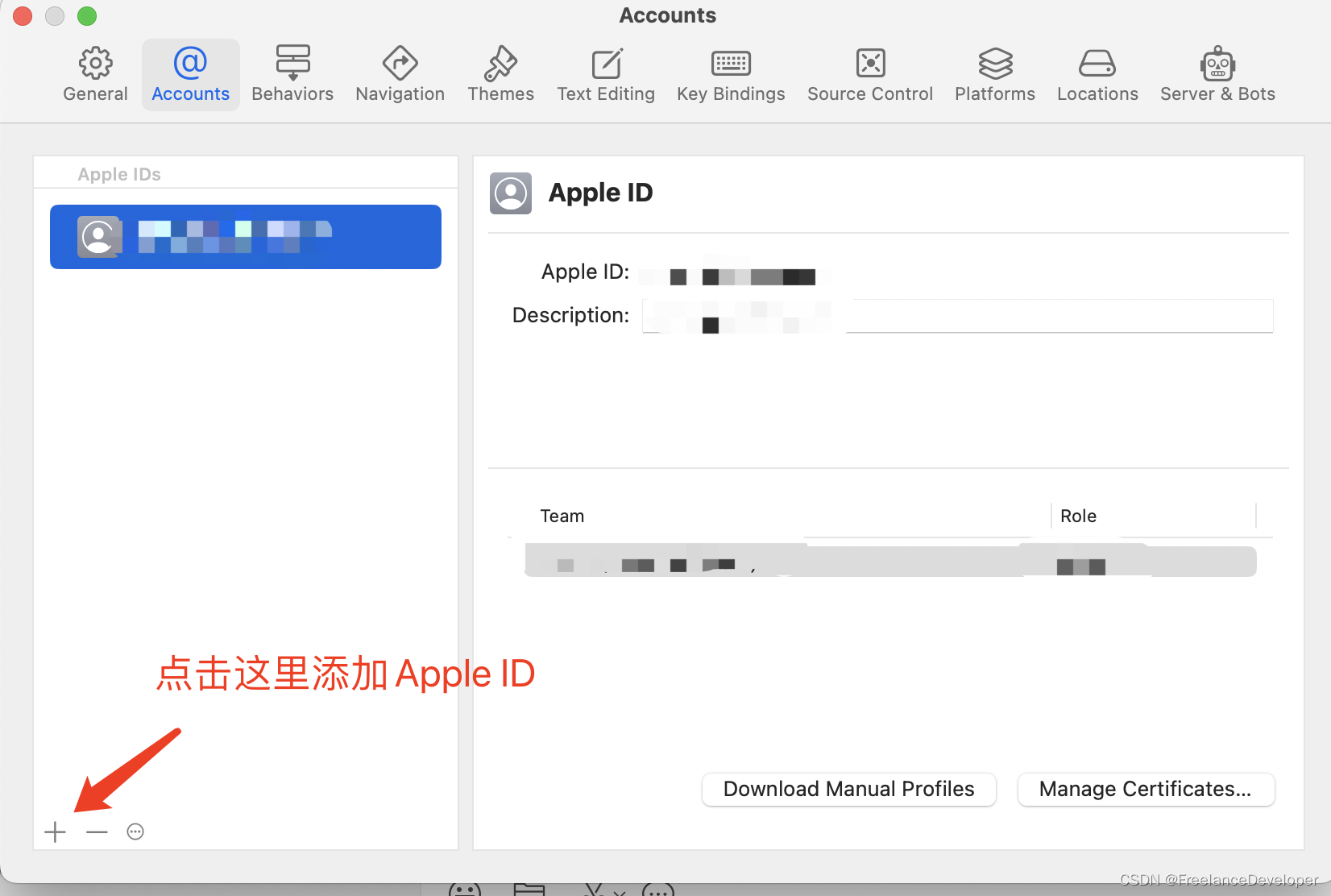Click the Description input field
The image size is (1331, 896).
click(957, 316)
